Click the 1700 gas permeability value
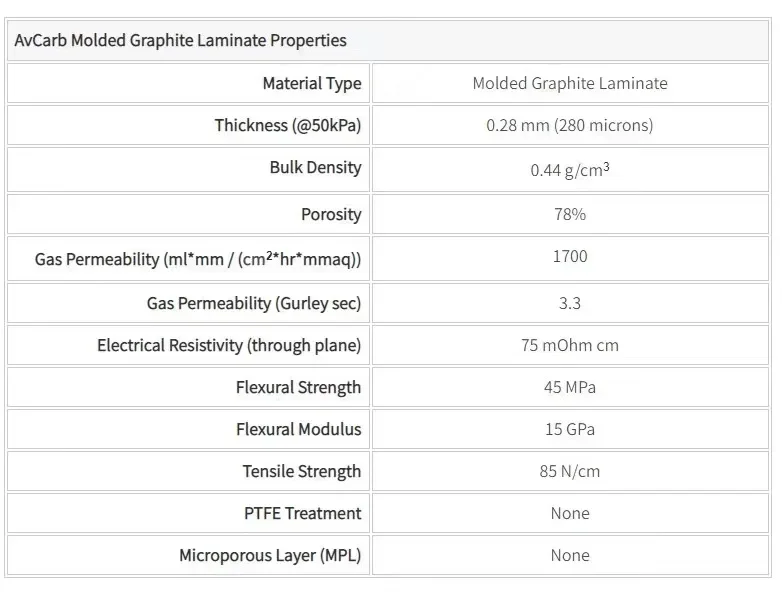The image size is (782, 597). click(x=569, y=257)
